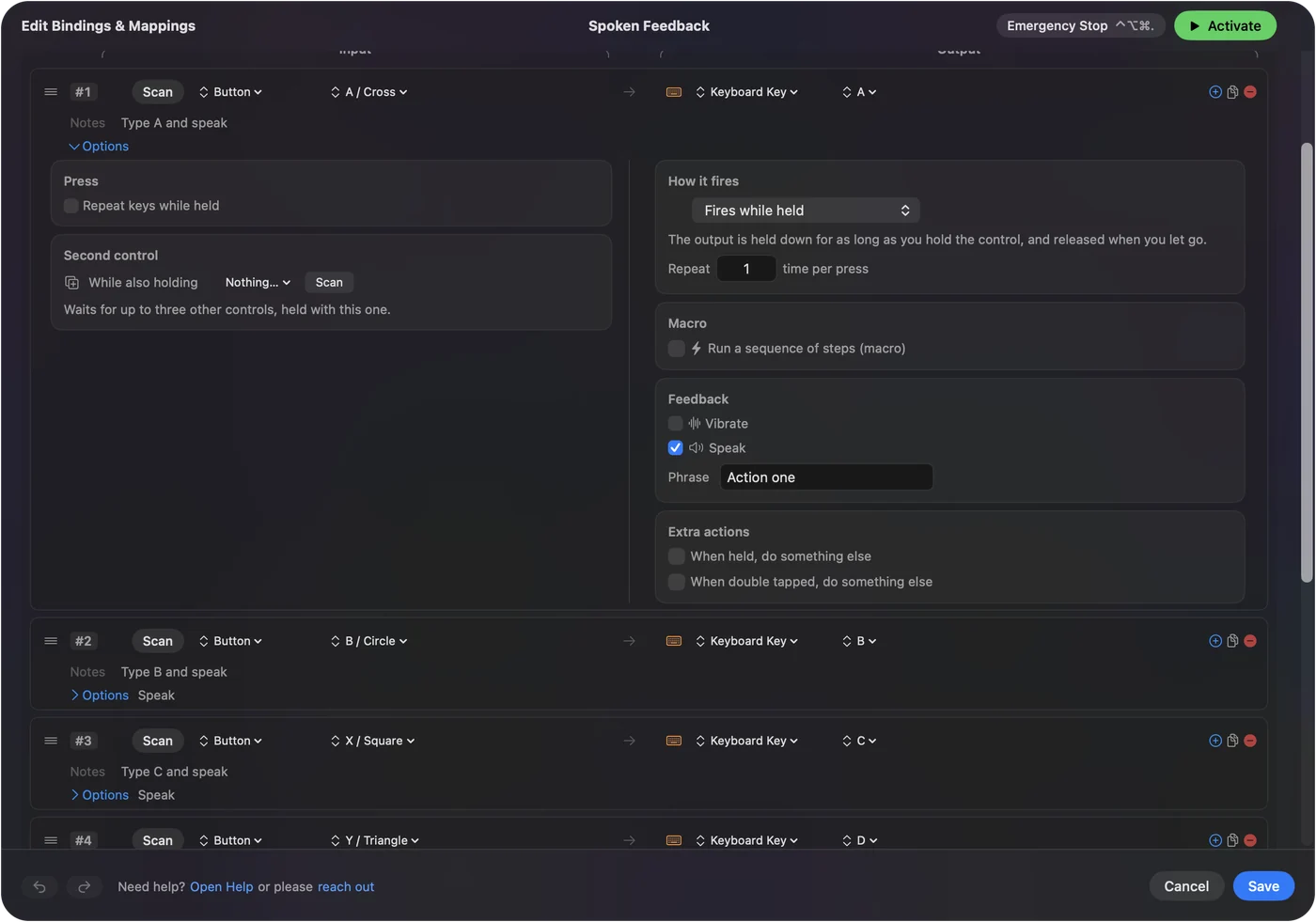The width and height of the screenshot is (1316, 922).
Task: Uncheck the Speak feedback checkbox
Action: 676,448
